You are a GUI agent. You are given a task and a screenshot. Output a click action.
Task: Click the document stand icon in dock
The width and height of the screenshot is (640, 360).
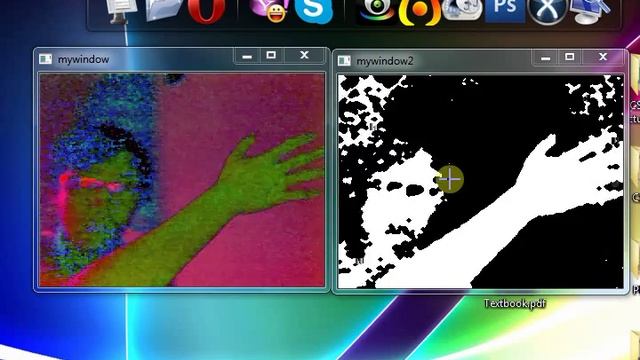(x=120, y=11)
